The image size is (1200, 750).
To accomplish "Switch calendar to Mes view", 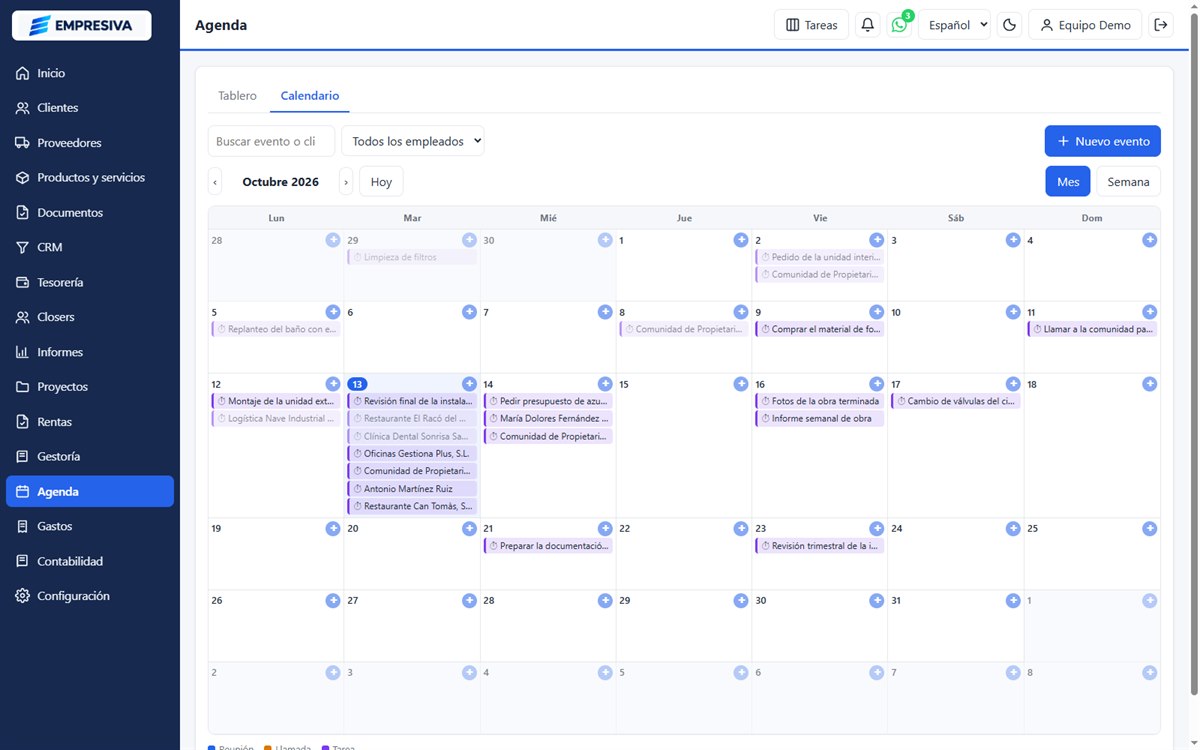I will click(x=1068, y=182).
